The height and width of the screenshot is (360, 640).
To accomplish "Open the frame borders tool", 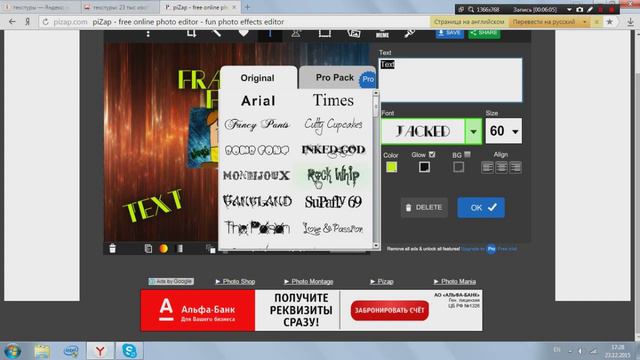I will click(x=324, y=33).
